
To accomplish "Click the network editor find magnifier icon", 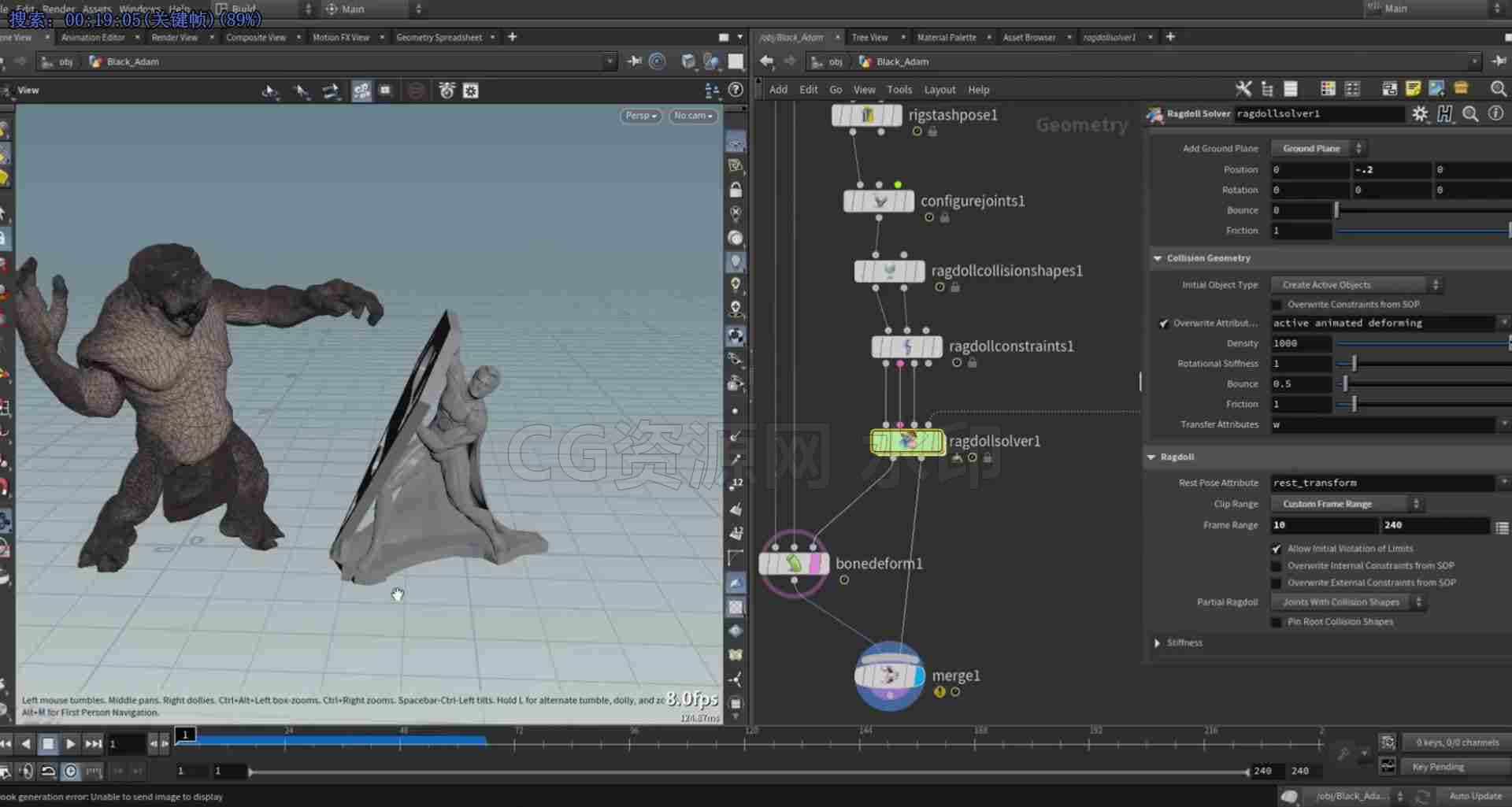I will [x=1499, y=88].
